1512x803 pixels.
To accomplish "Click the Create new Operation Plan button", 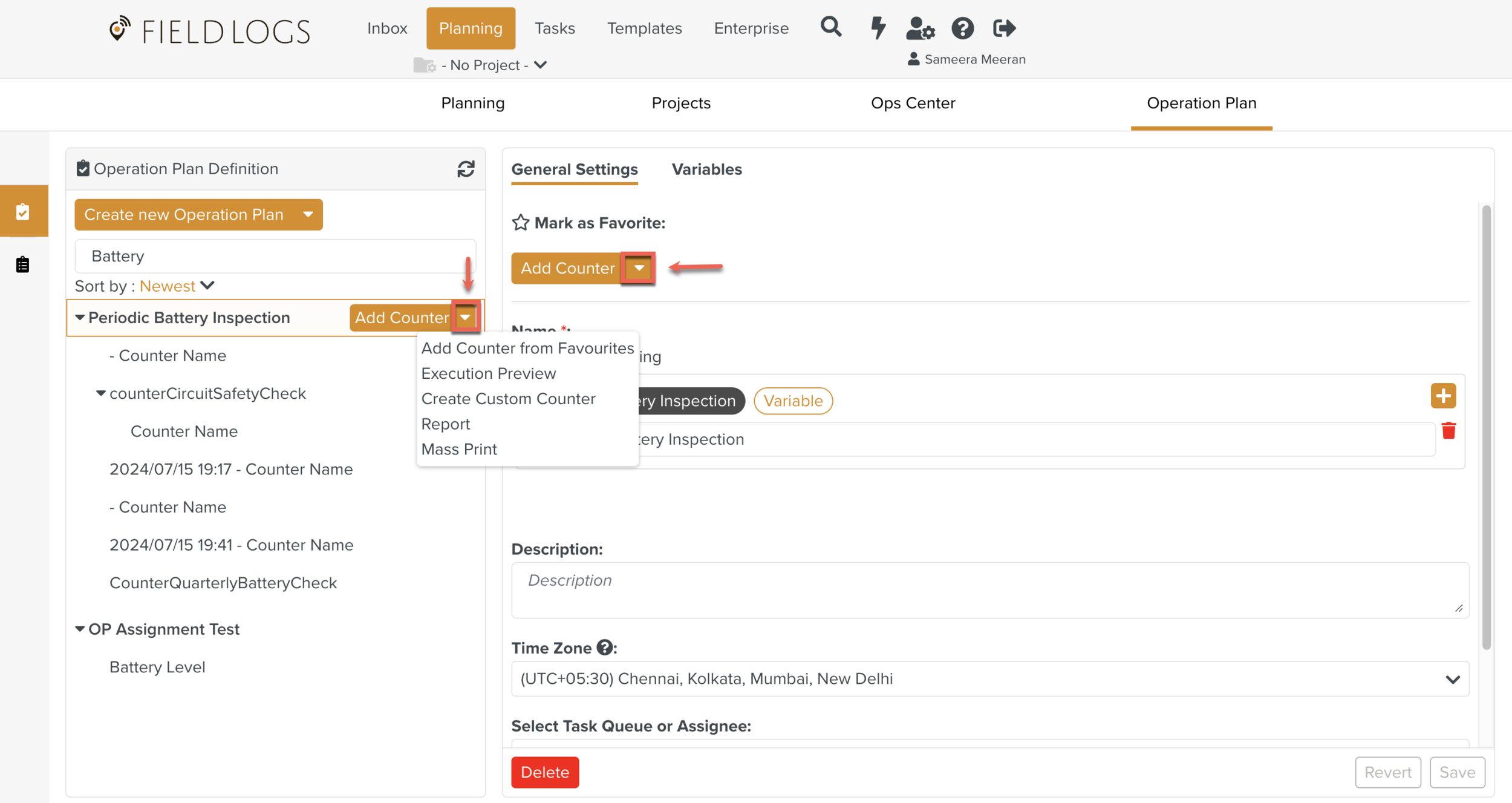I will [184, 215].
